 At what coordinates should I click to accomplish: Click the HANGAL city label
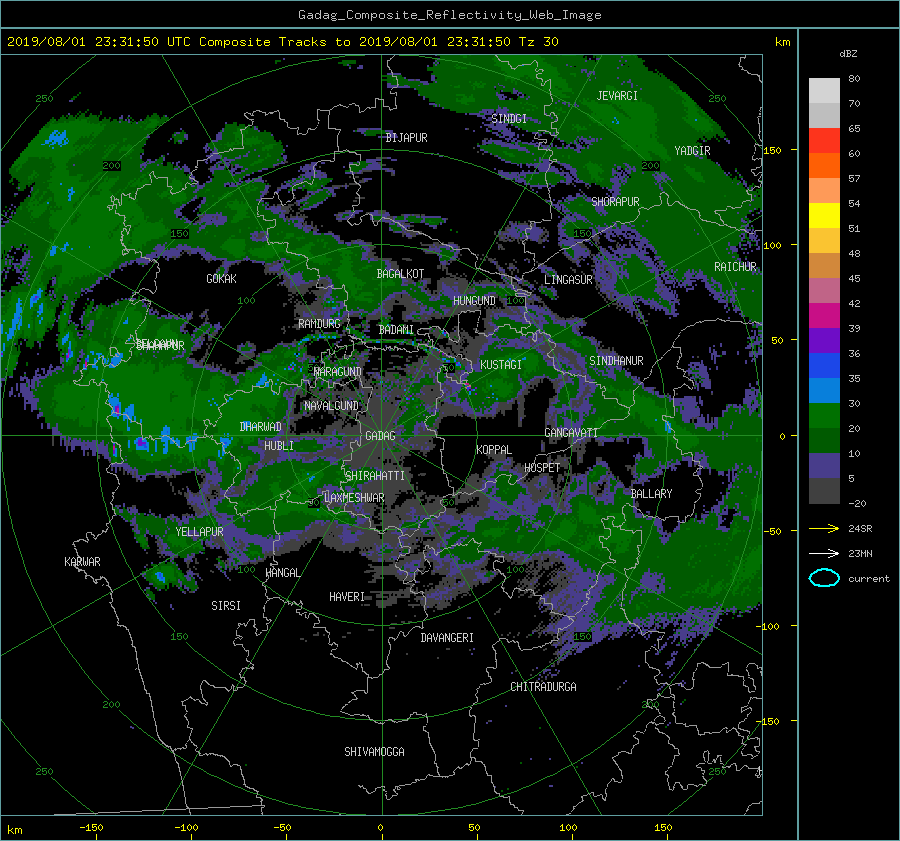point(282,572)
